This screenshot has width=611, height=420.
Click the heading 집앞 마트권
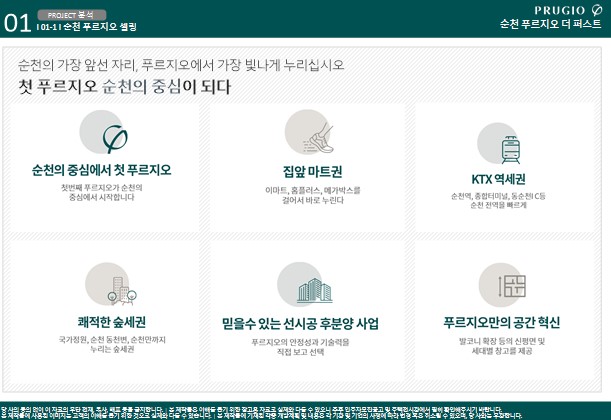pyautogui.click(x=313, y=171)
